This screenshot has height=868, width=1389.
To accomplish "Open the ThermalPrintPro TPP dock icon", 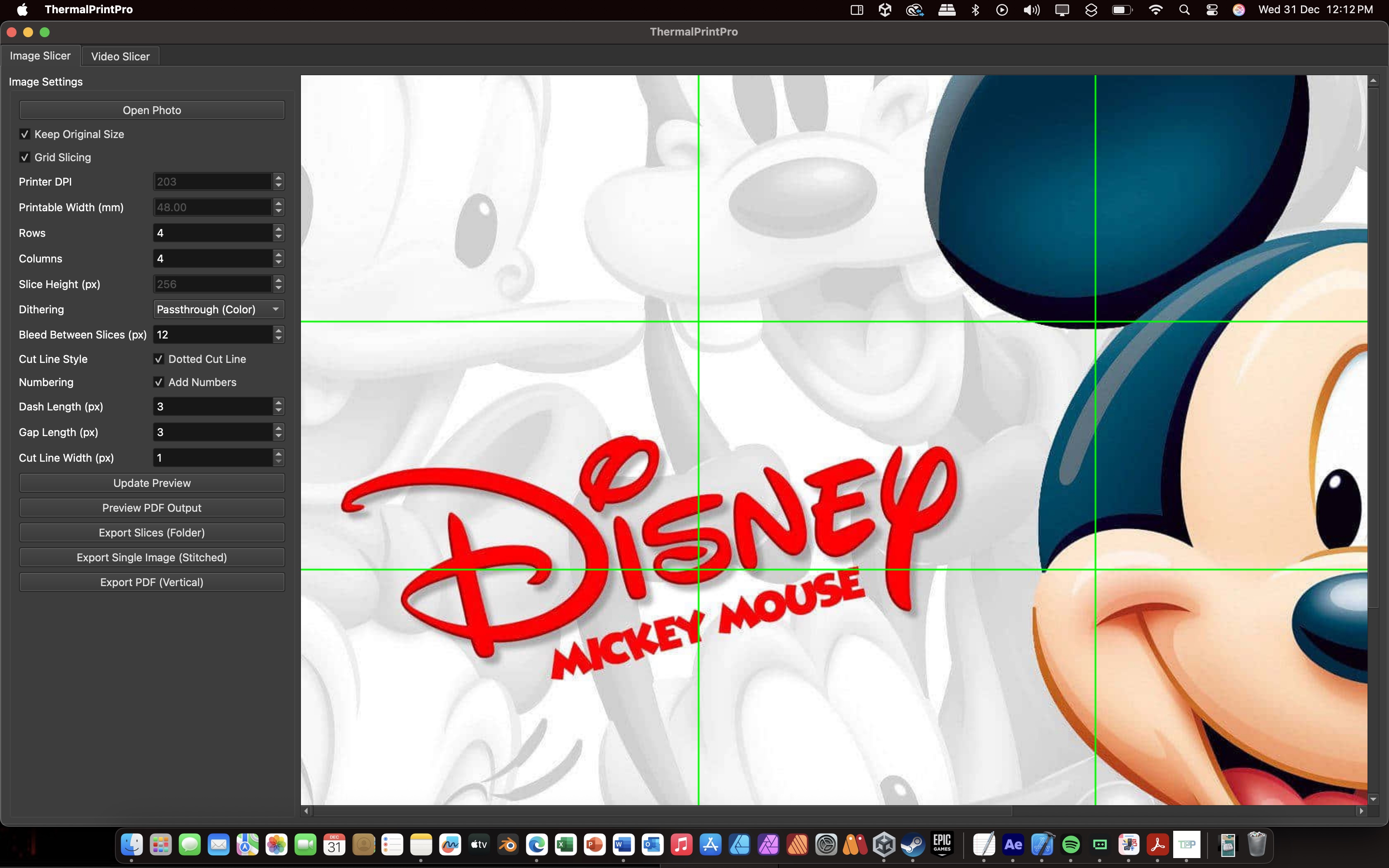I will (1186, 844).
